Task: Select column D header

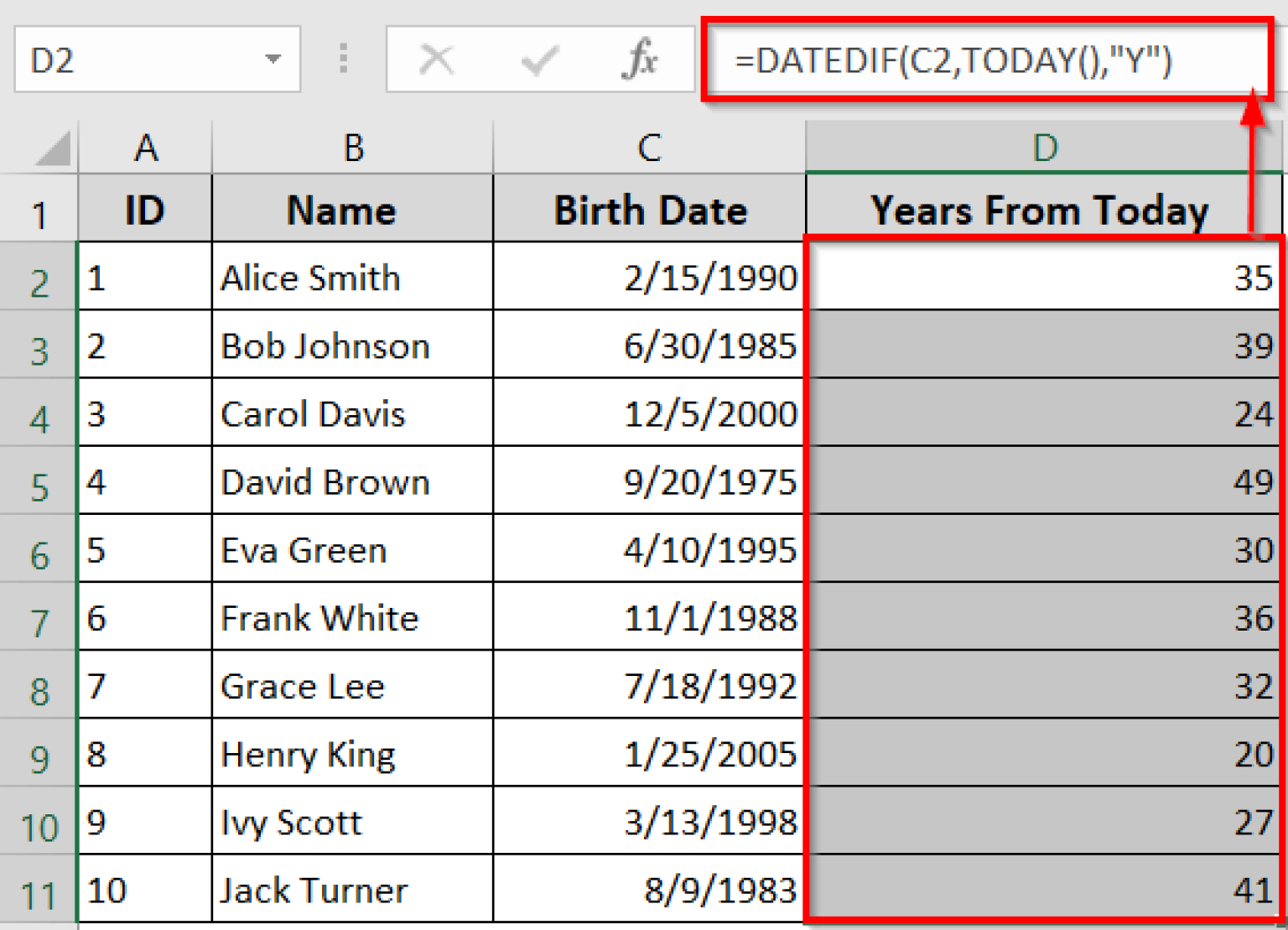Action: point(1044,148)
